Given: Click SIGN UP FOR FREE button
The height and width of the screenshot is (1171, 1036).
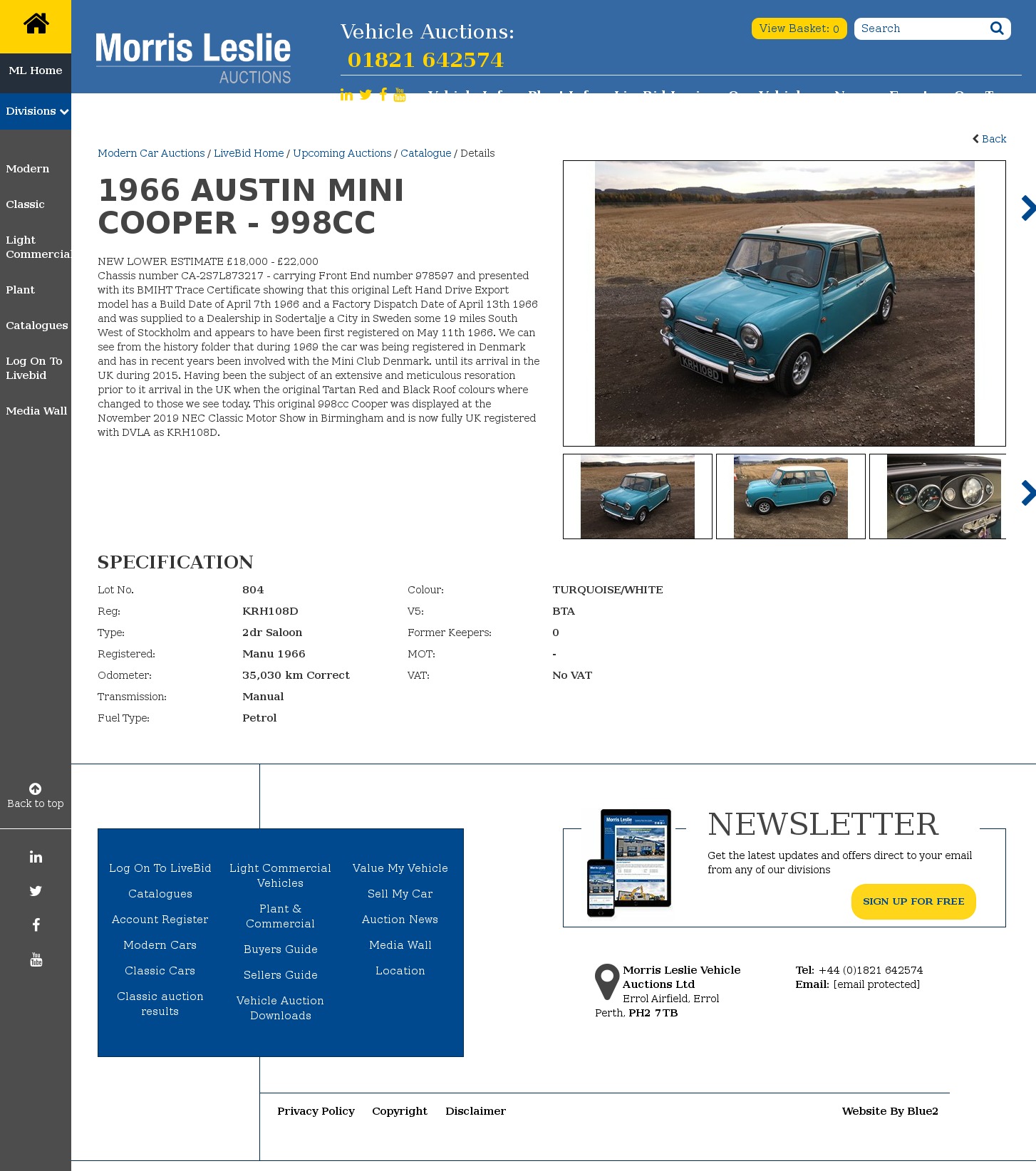Looking at the screenshot, I should (913, 902).
